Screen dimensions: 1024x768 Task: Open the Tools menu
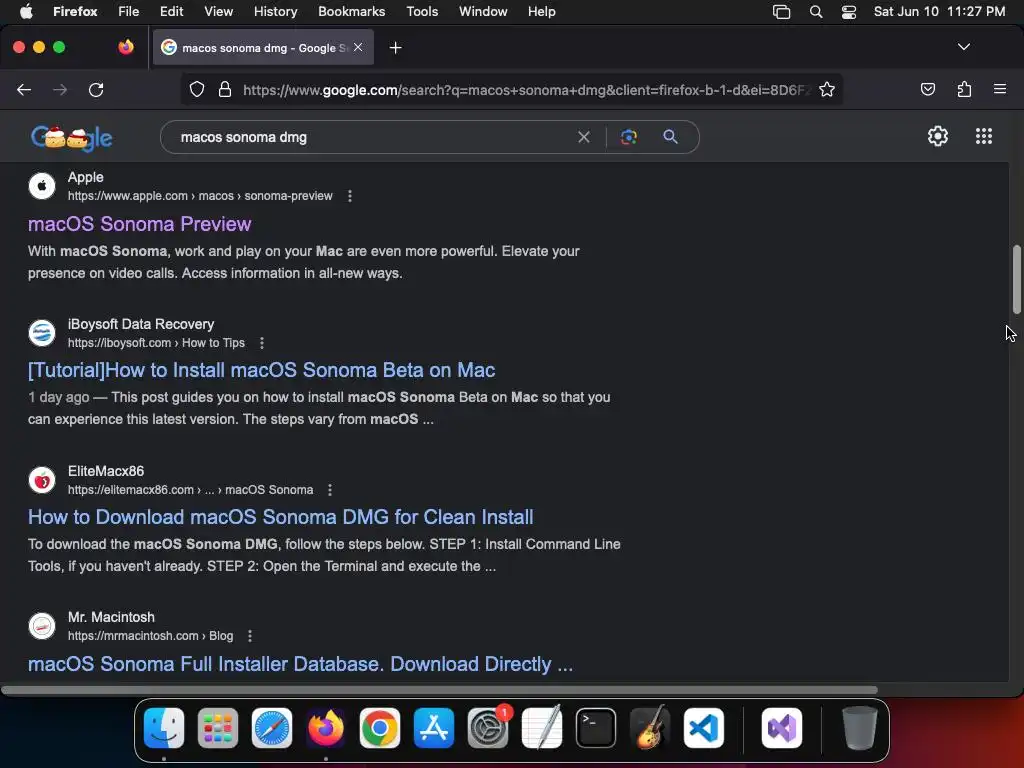click(422, 11)
